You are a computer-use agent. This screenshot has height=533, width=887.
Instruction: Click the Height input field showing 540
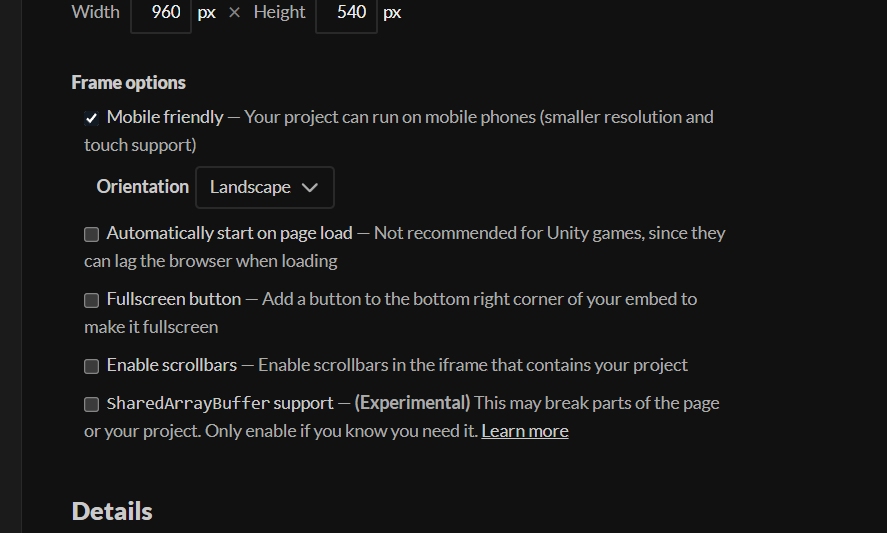tap(346, 13)
